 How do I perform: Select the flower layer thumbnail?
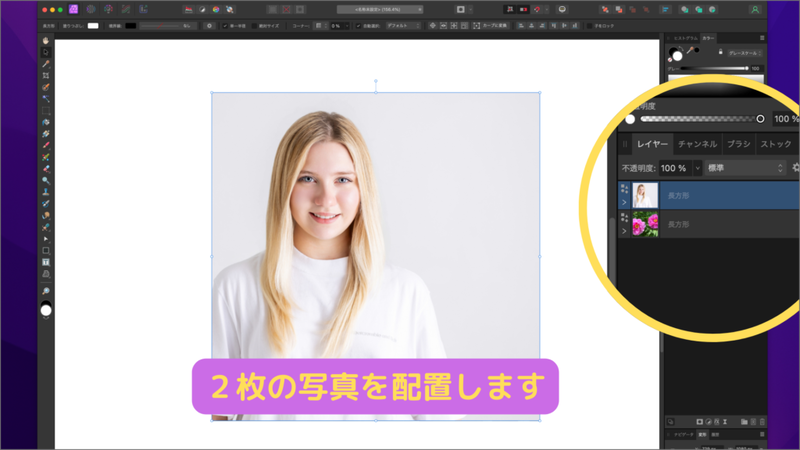click(645, 224)
